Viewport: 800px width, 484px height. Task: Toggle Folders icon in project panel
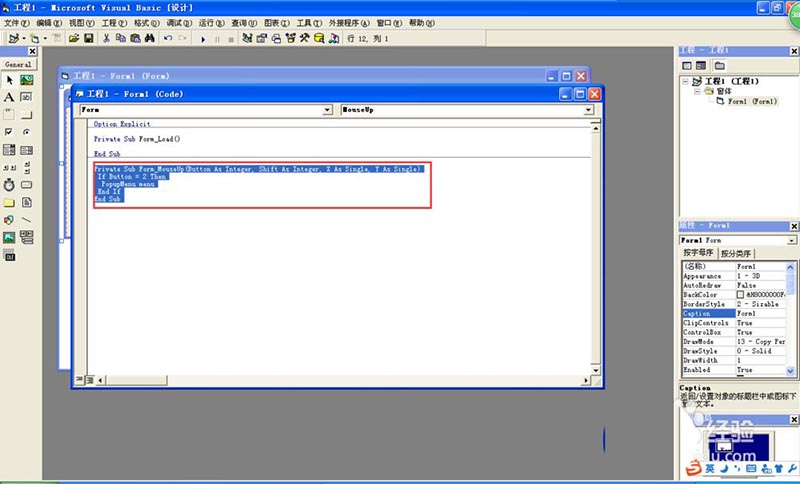pos(719,65)
